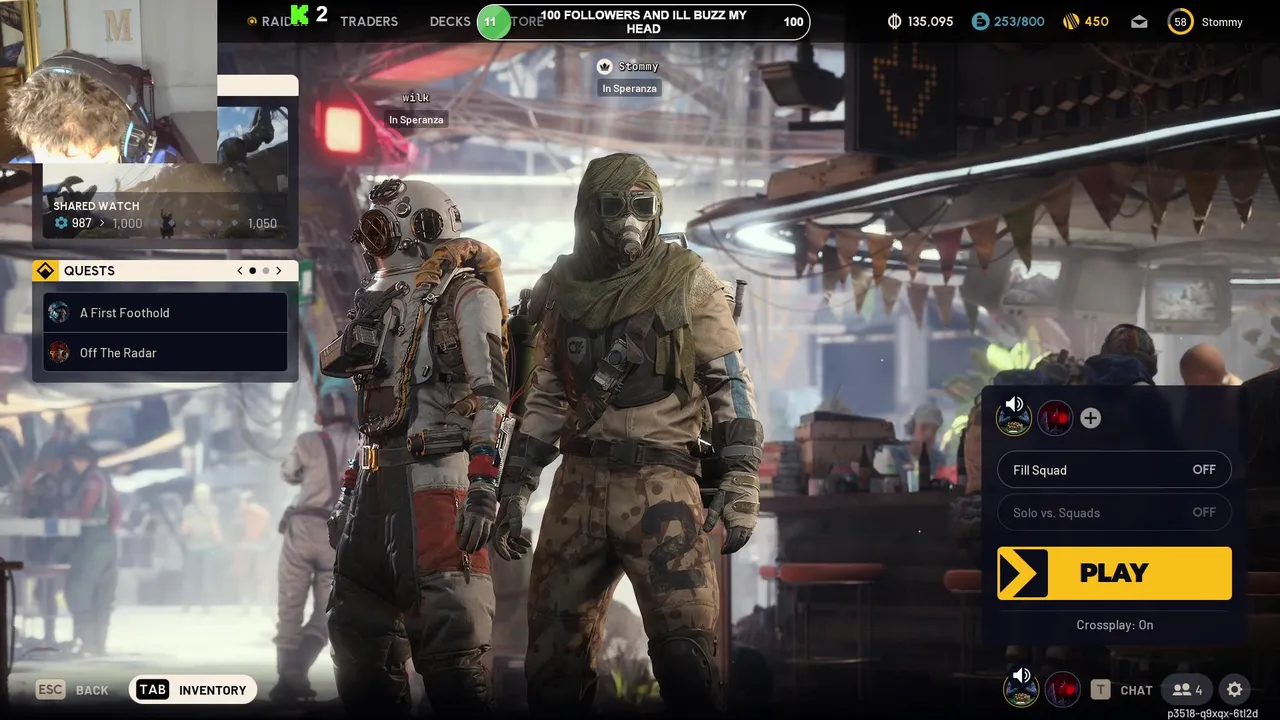
Task: Click the yellow striped token icon beside 450
Action: [1069, 21]
